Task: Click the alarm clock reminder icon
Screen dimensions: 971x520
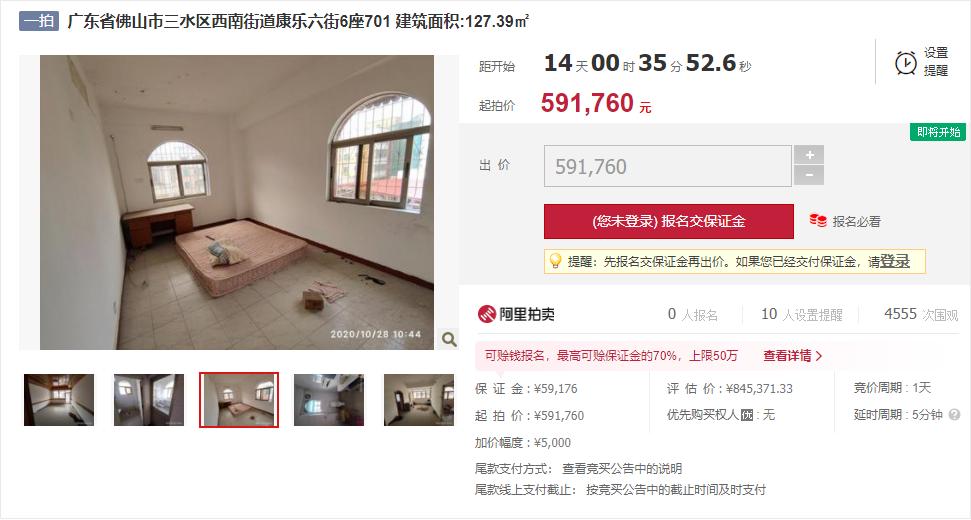Action: 905,63
